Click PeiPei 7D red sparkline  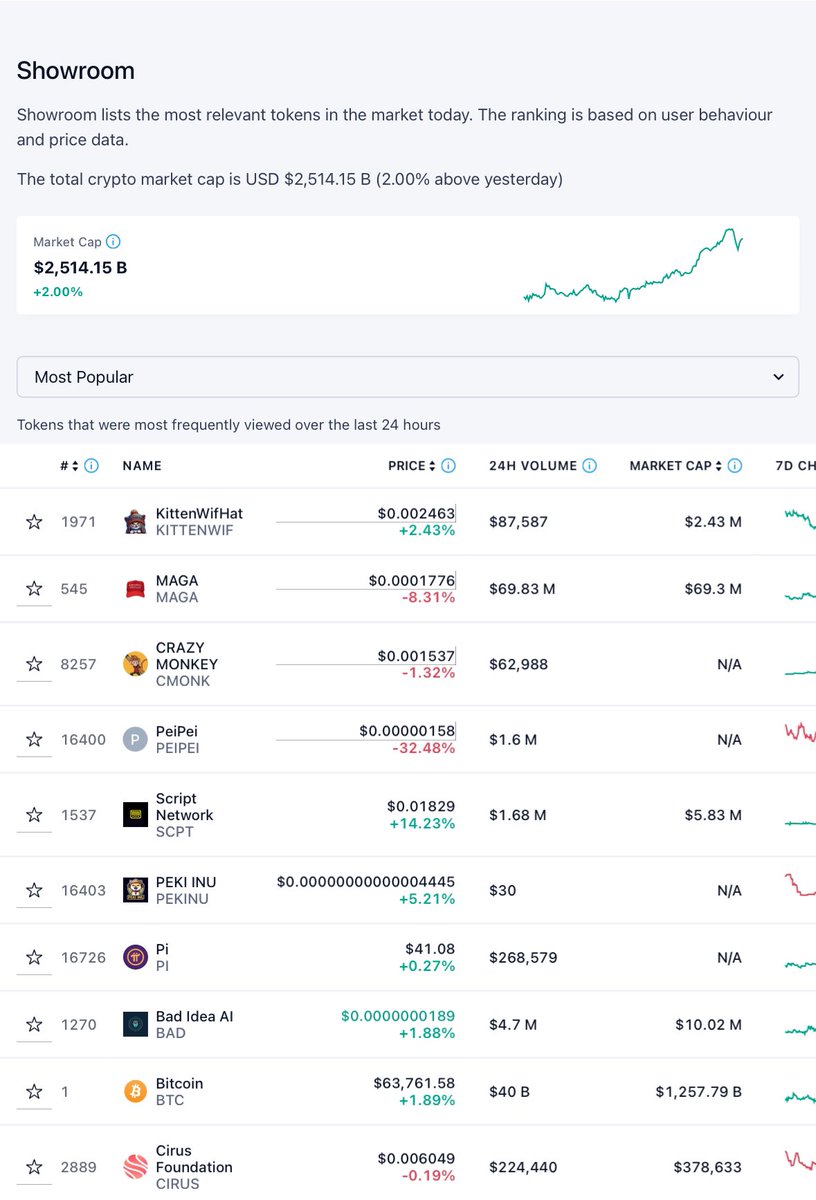click(x=800, y=733)
